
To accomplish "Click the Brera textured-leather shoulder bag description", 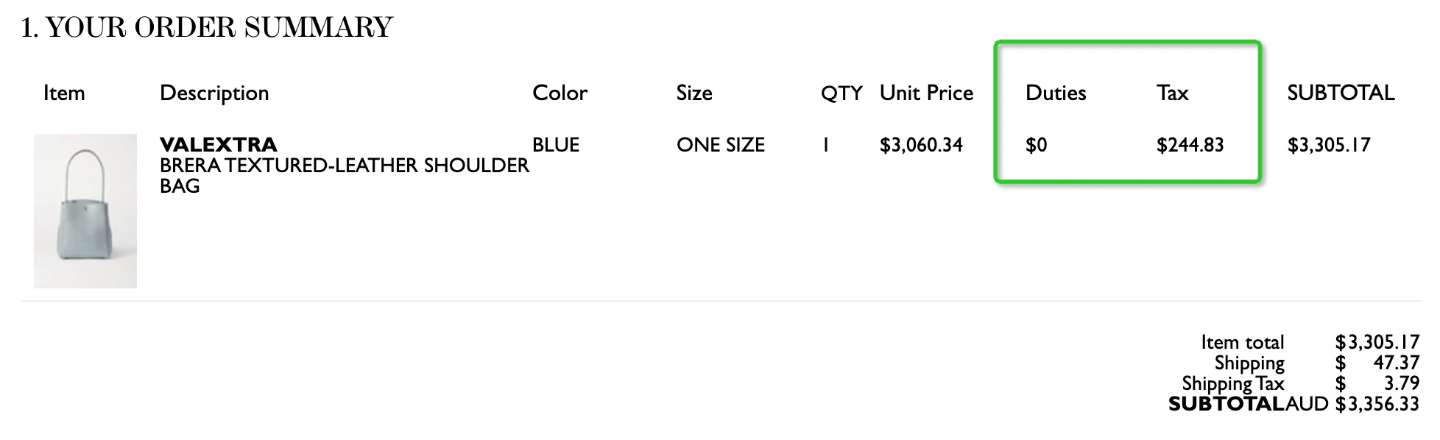I will coord(344,175).
